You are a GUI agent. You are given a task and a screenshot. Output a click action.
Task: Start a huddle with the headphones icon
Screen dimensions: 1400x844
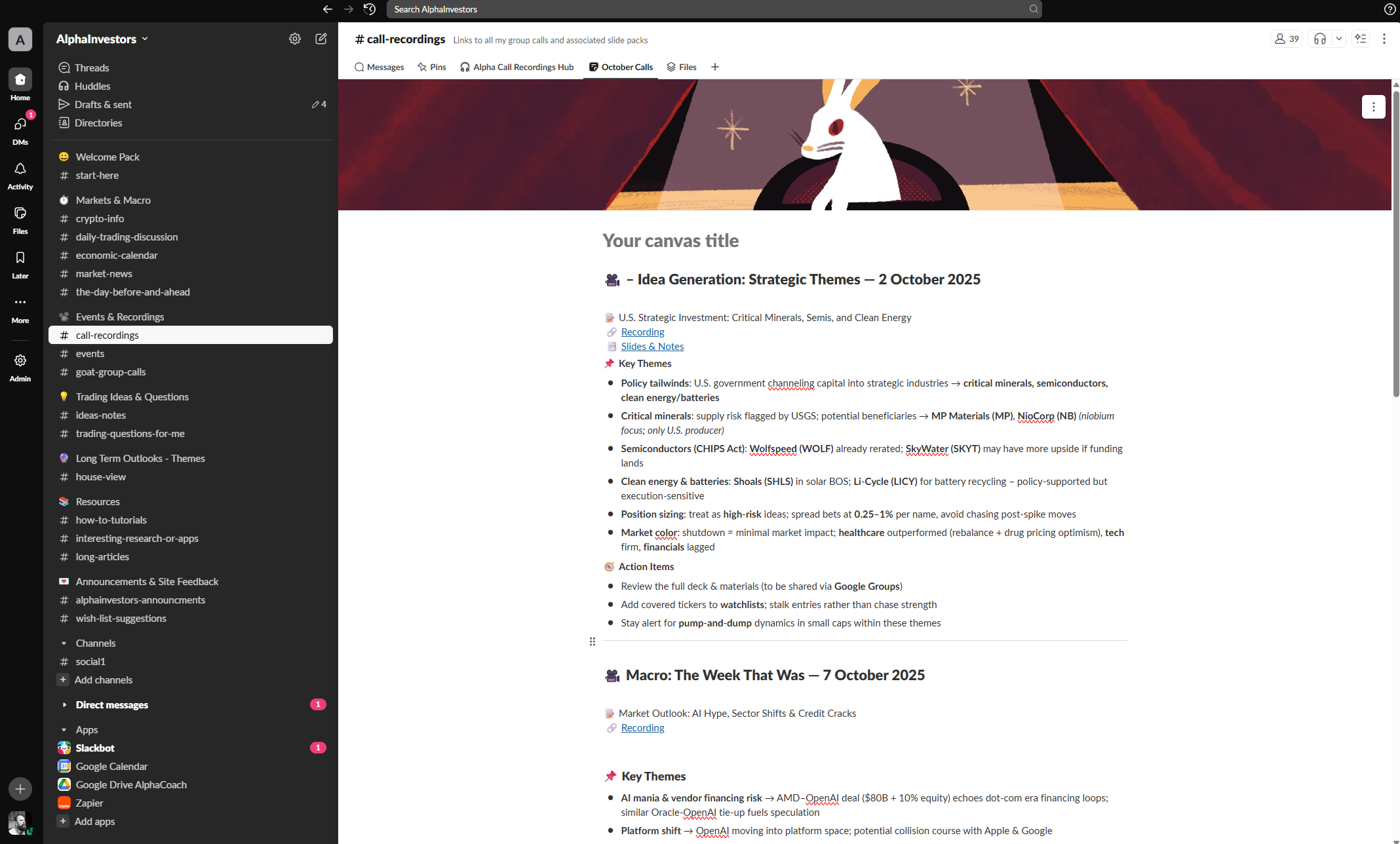[1320, 39]
